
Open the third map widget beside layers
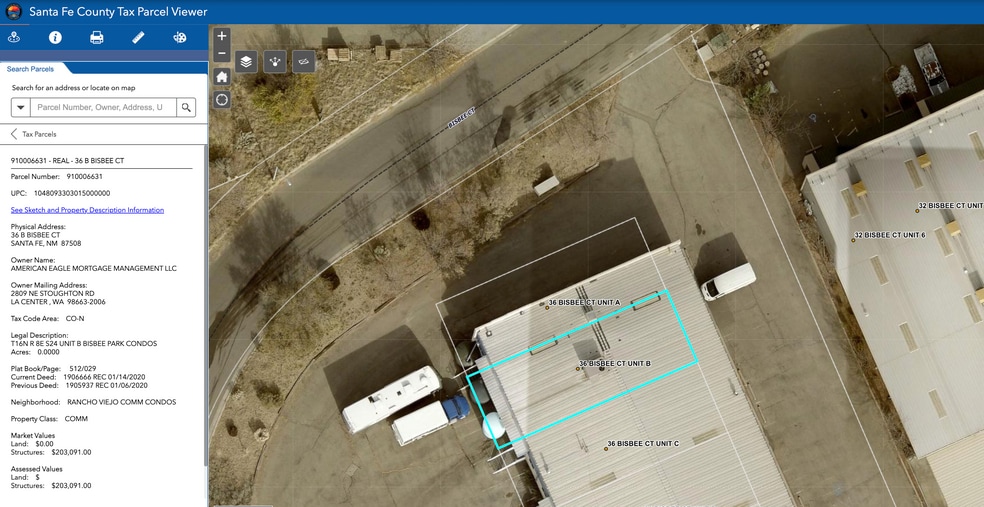(x=304, y=62)
